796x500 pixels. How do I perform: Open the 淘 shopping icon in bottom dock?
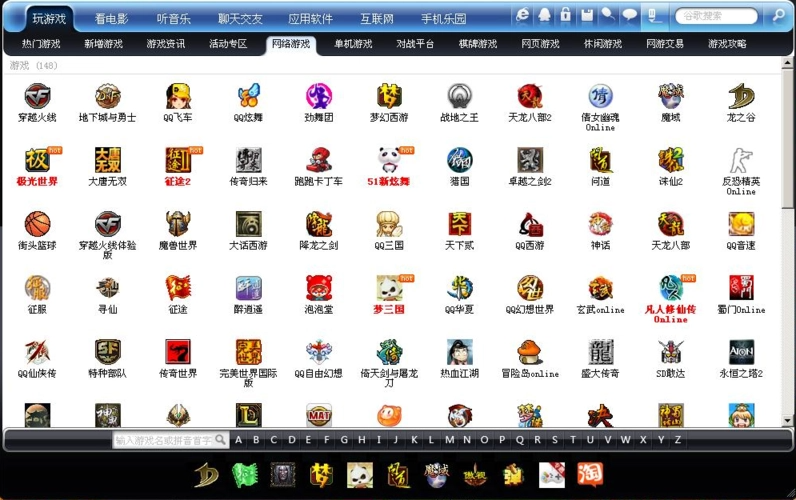[590, 474]
